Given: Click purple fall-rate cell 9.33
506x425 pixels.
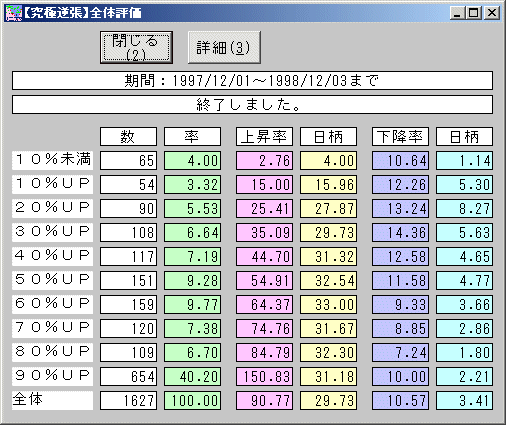Looking at the screenshot, I should coord(400,304).
